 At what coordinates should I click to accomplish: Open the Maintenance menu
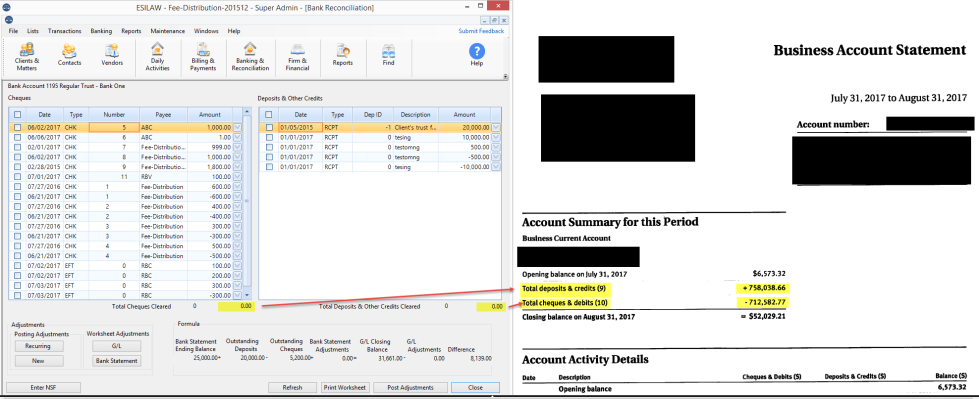coord(167,31)
